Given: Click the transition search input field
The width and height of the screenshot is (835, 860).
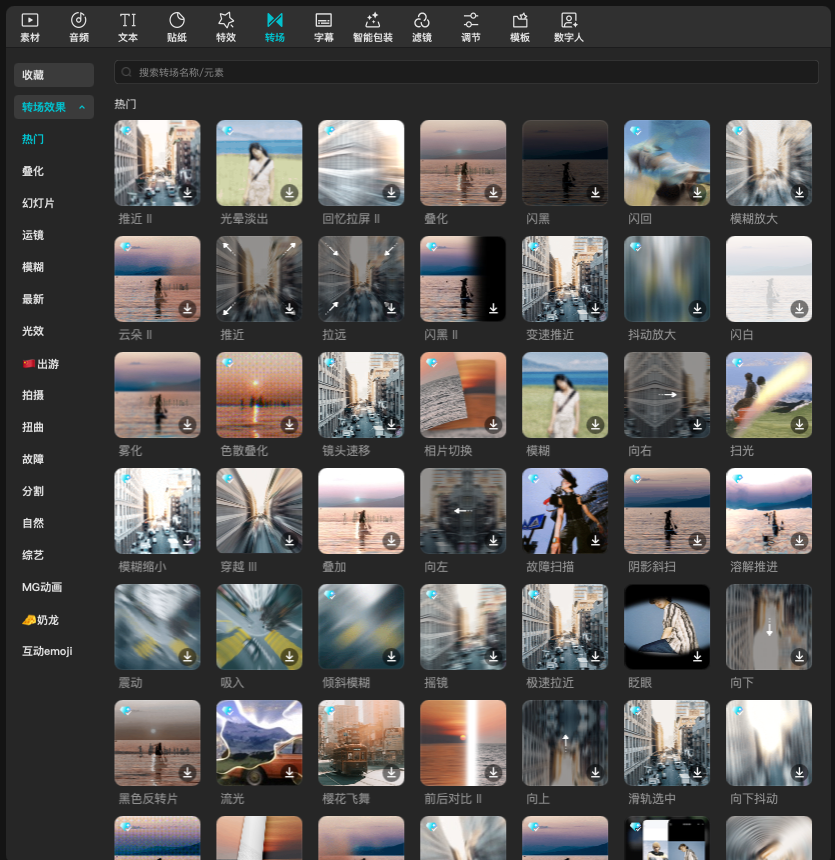Looking at the screenshot, I should 466,72.
